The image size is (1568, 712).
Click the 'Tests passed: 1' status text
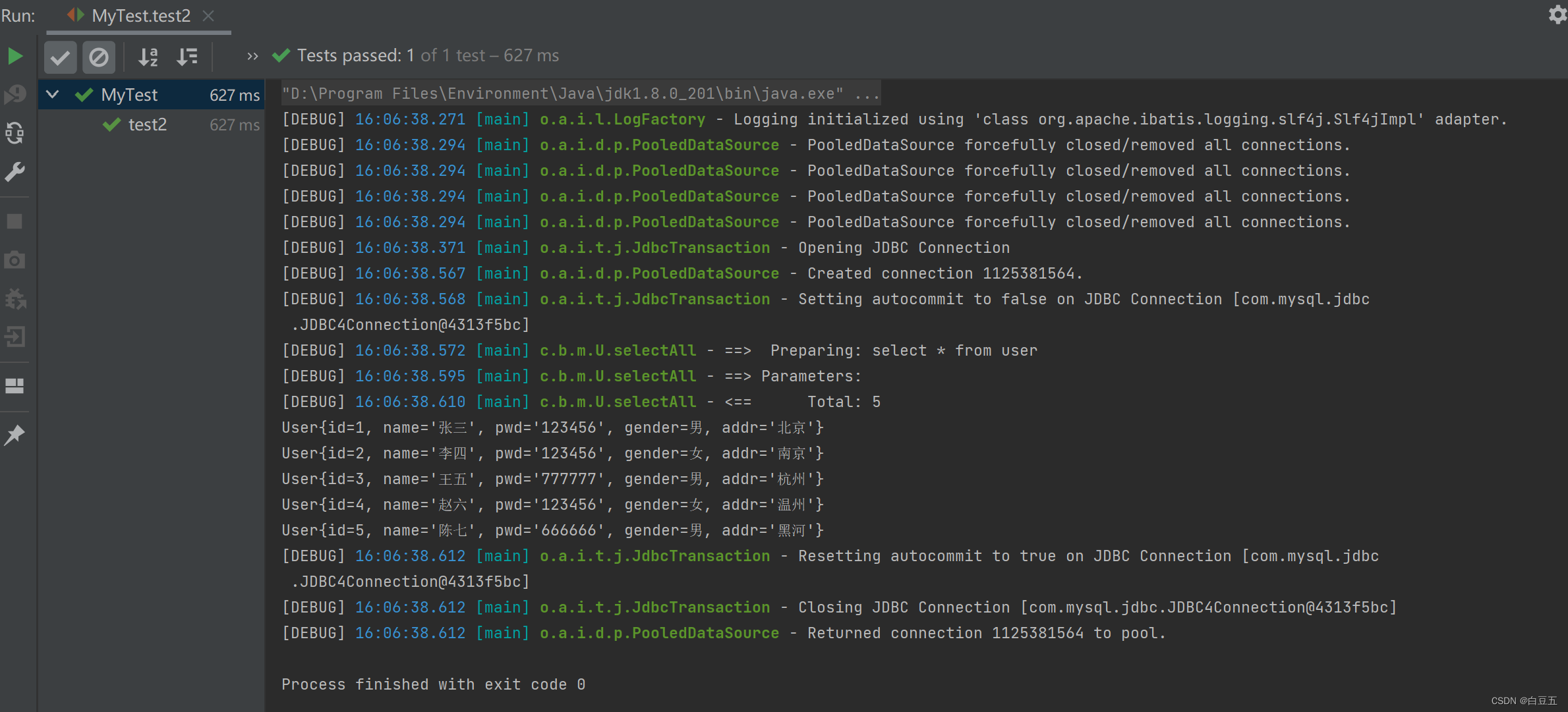coord(355,55)
